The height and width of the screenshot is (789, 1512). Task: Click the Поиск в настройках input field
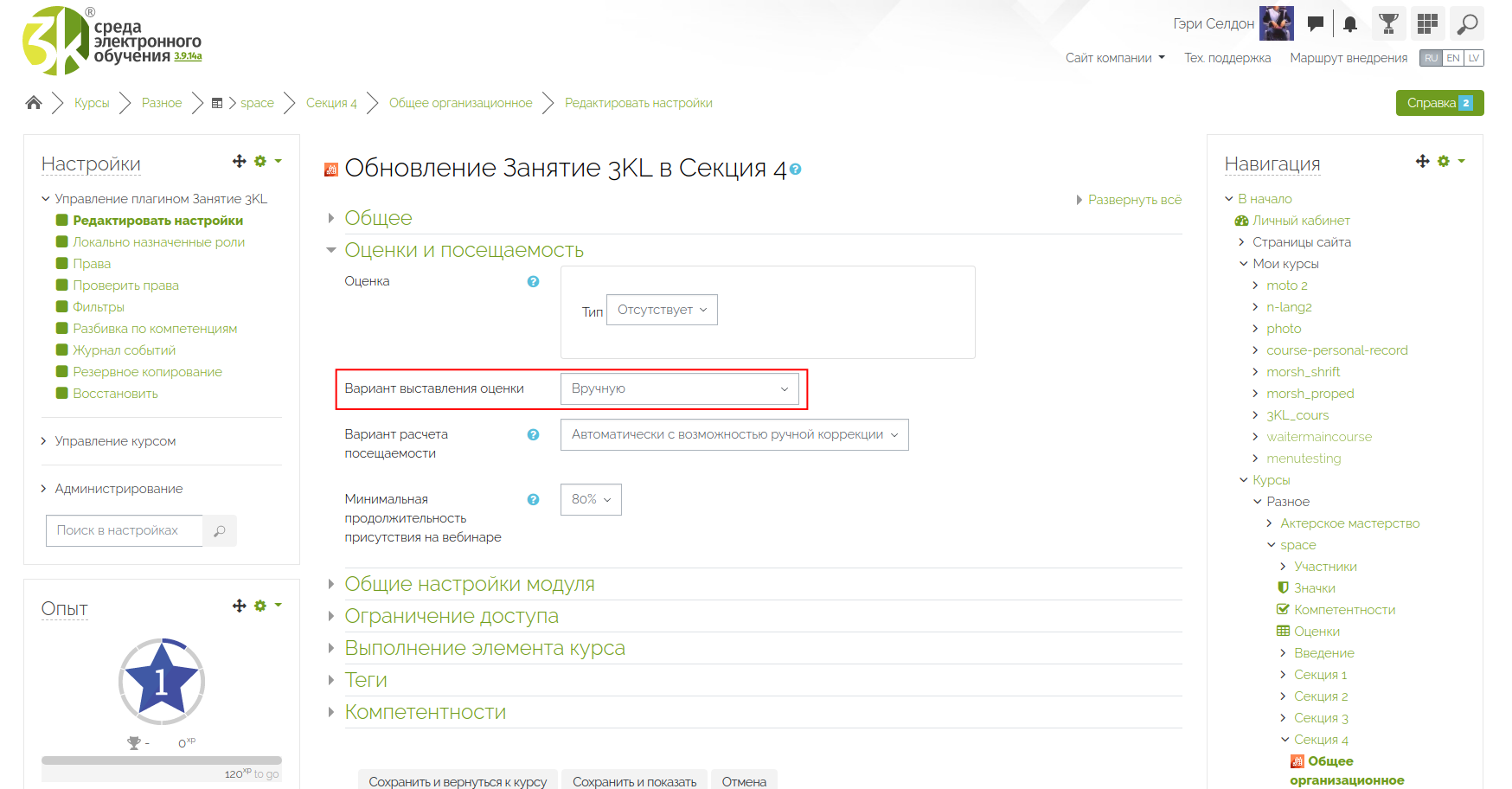click(x=124, y=530)
